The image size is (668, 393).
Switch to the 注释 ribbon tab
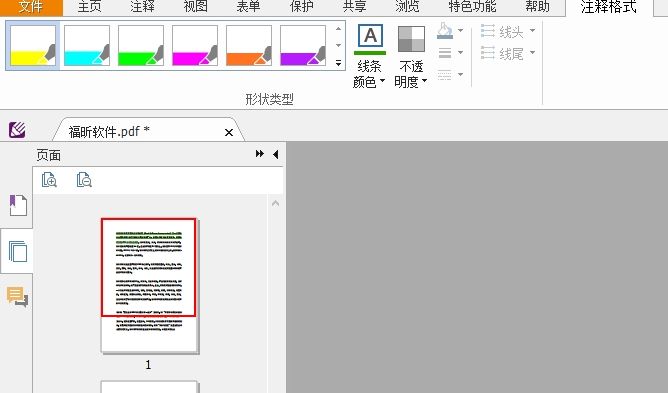tap(142, 7)
